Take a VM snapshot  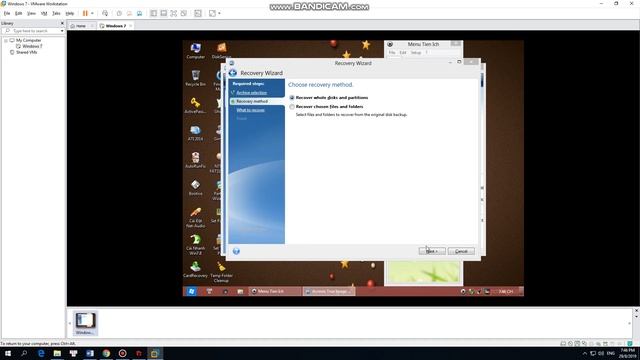coord(119,13)
